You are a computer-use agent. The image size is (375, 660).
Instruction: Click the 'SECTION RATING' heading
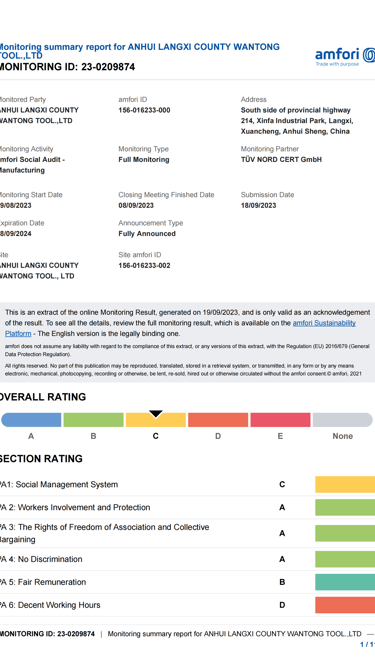point(41,459)
